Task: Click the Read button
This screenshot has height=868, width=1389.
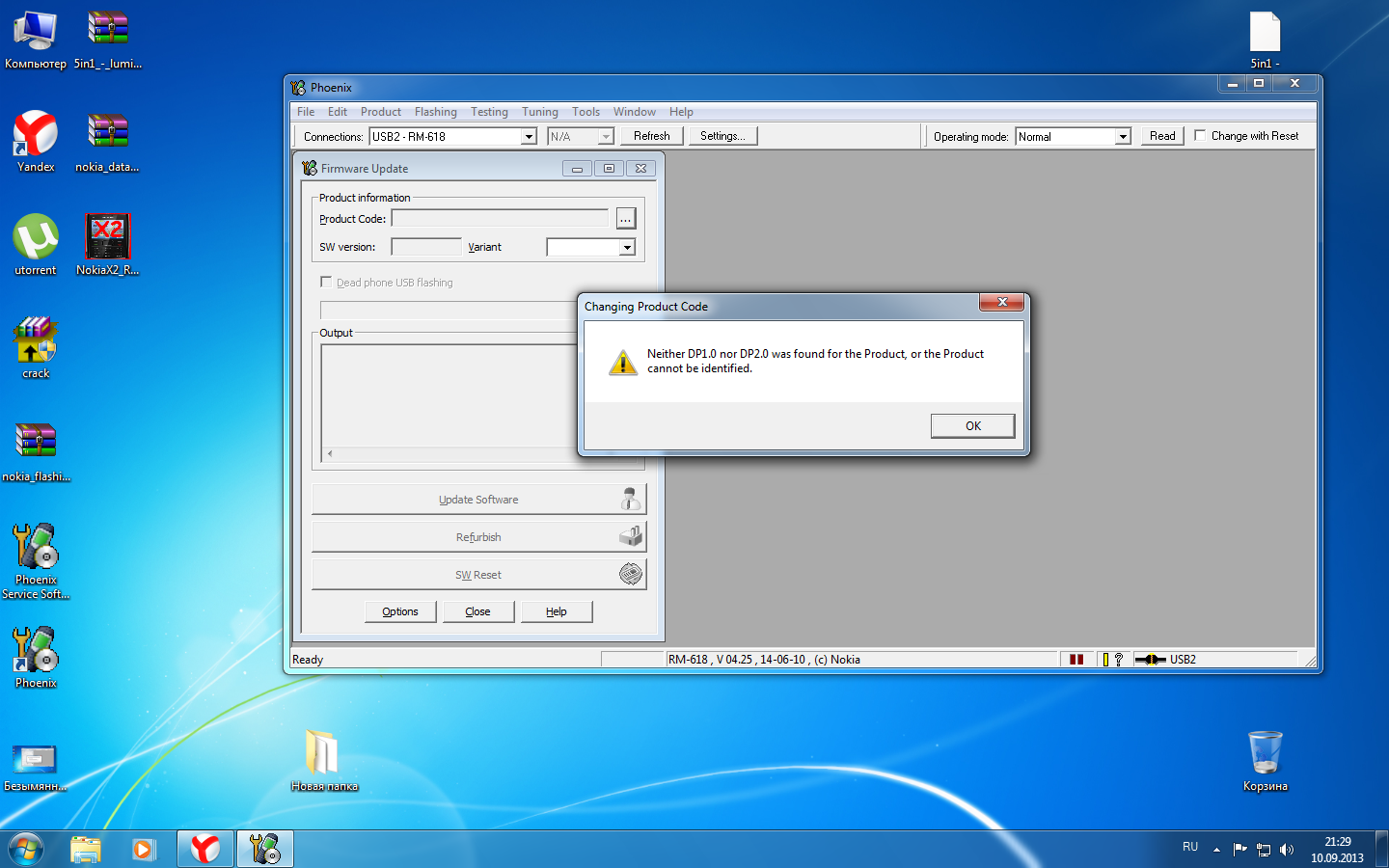Action: click(x=1162, y=136)
